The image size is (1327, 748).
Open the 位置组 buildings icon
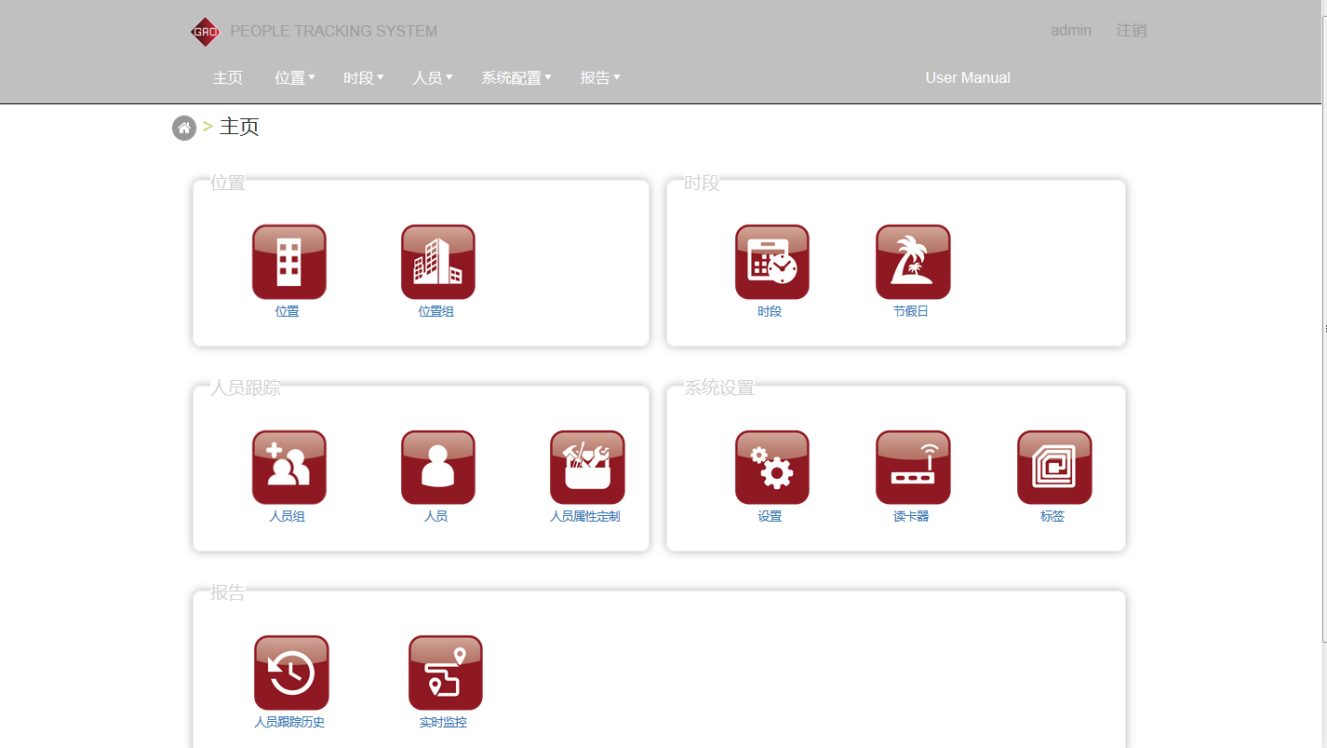(438, 262)
